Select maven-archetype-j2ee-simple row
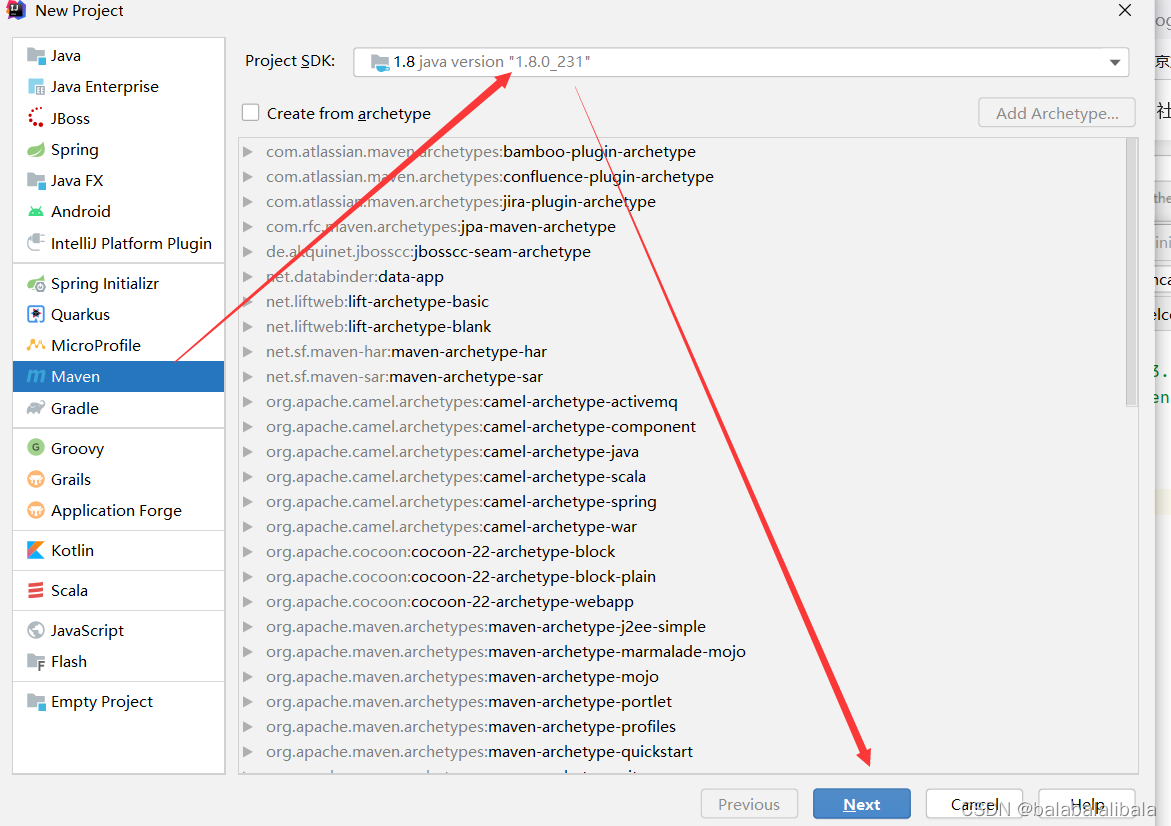Viewport: 1171px width, 826px height. 683,627
